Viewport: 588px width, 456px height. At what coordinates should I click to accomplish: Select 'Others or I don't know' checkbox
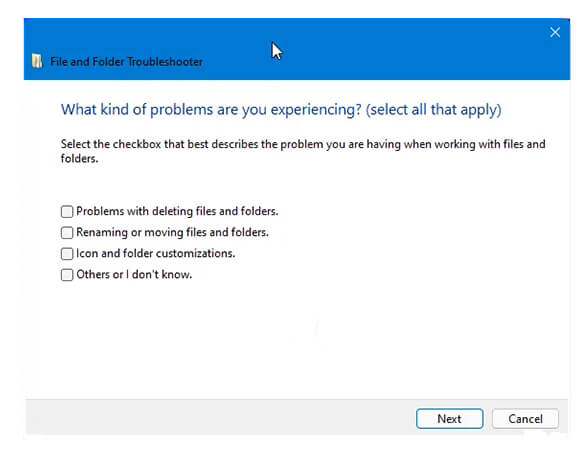point(67,275)
